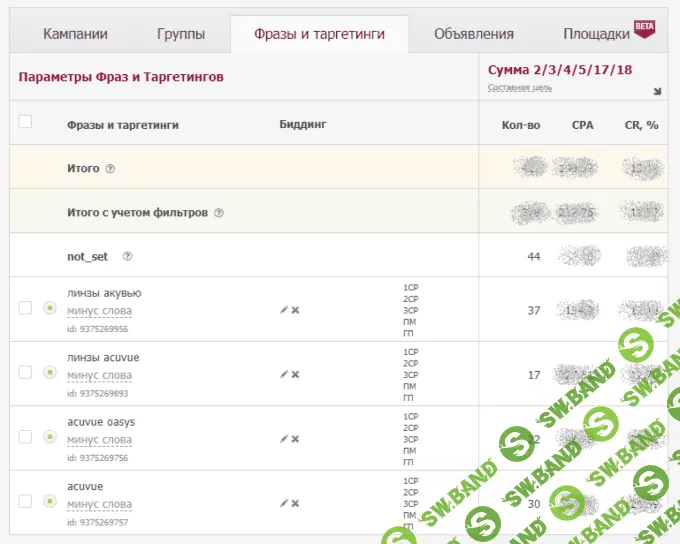Image resolution: width=680 pixels, height=544 pixels.
Task: Edit bidding with pencil icon for acuvue oasys
Action: 284,438
